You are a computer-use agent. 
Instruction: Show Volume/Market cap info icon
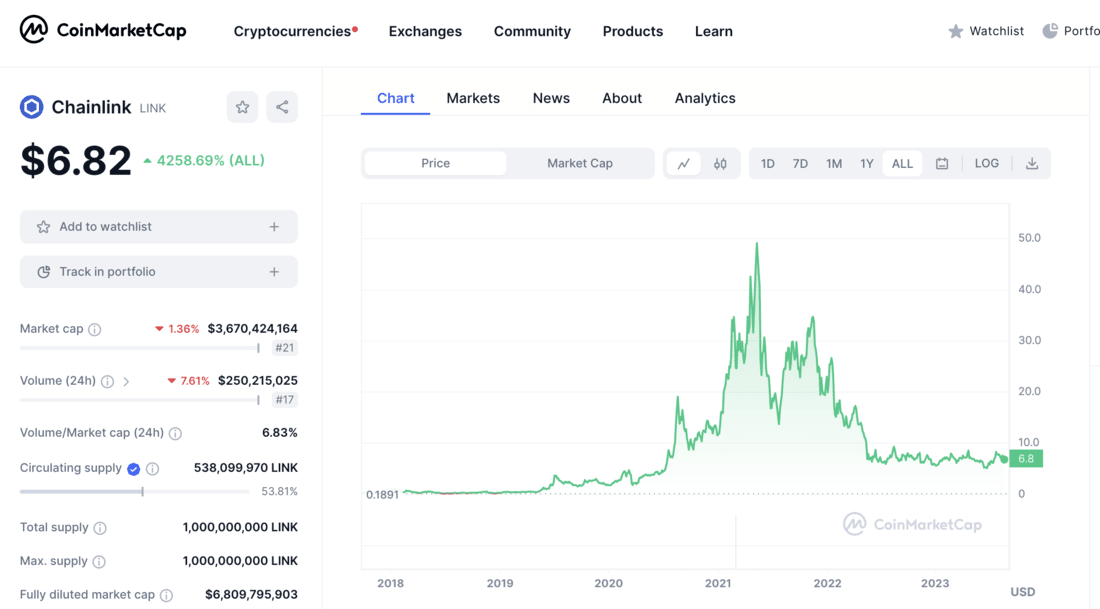coord(175,433)
